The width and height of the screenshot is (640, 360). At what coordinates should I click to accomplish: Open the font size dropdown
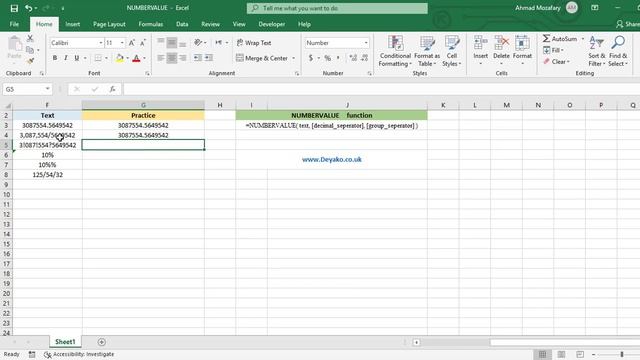pyautogui.click(x=122, y=43)
